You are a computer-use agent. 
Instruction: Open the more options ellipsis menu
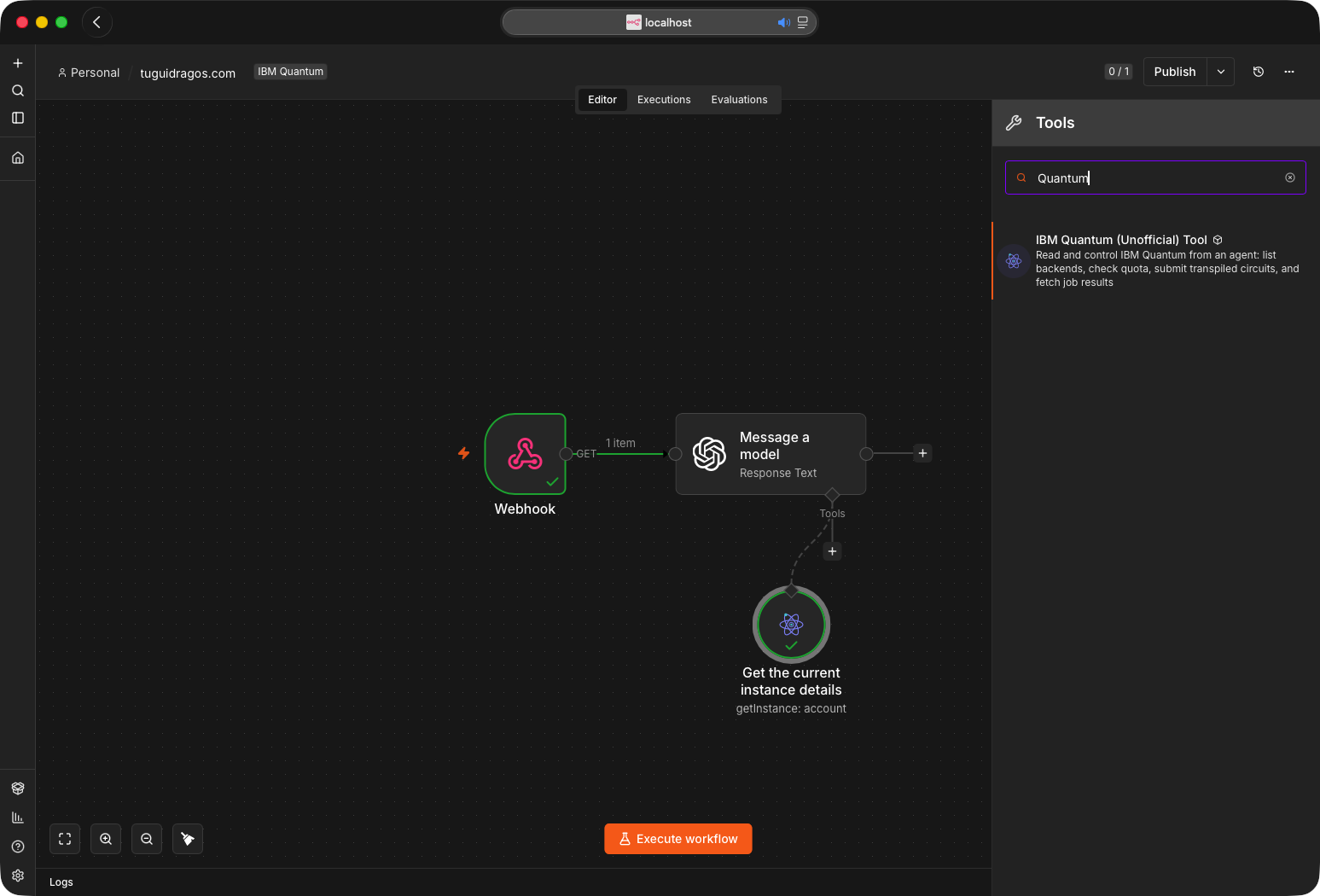coord(1289,72)
